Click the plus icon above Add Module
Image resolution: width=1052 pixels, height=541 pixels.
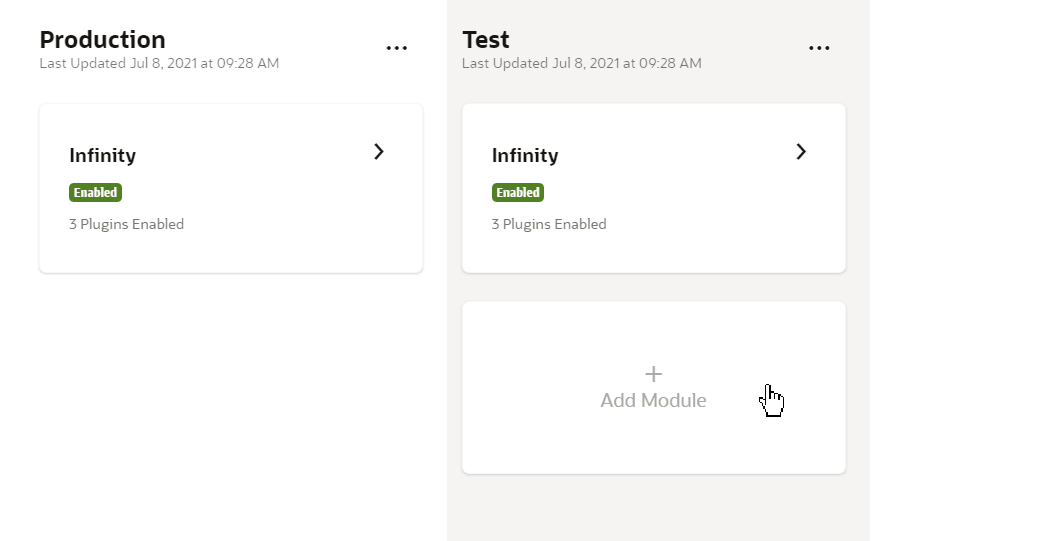[x=653, y=374]
